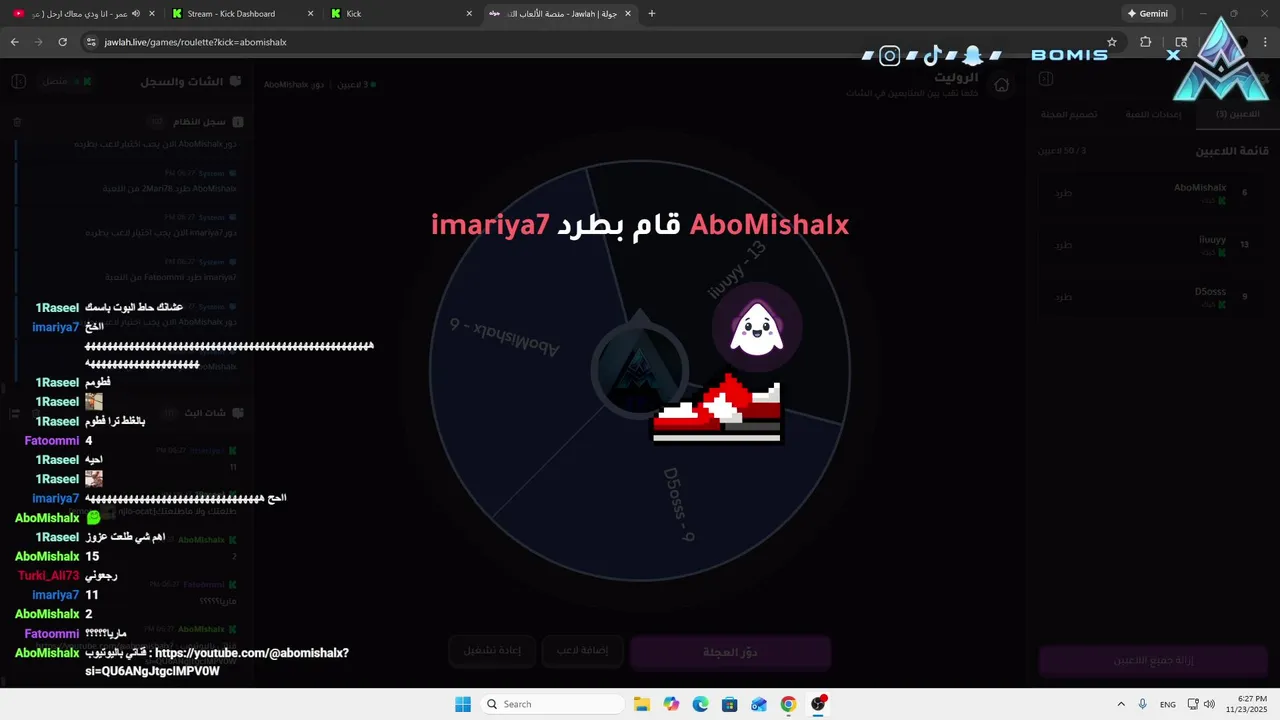Open Copilot from the taskbar
The height and width of the screenshot is (720, 1280).
point(671,704)
